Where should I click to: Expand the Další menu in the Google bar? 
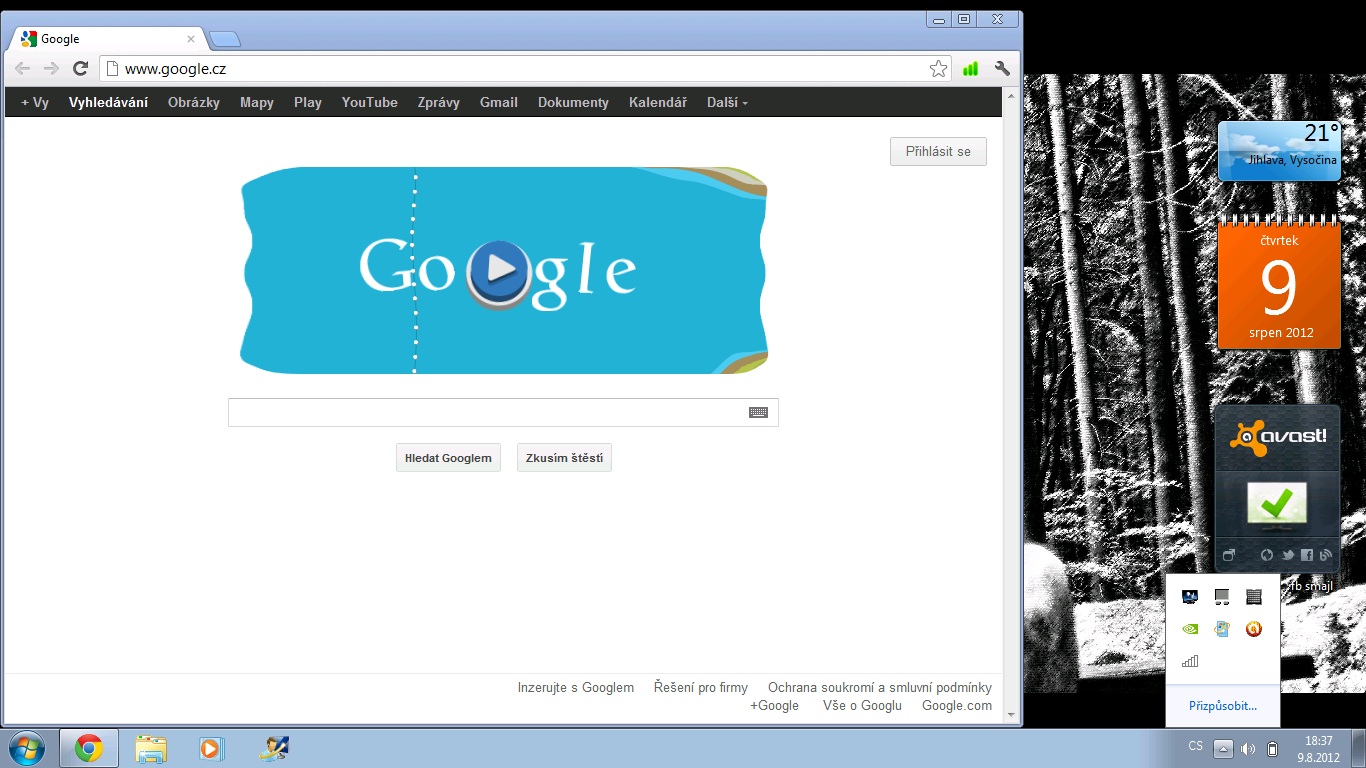click(727, 102)
